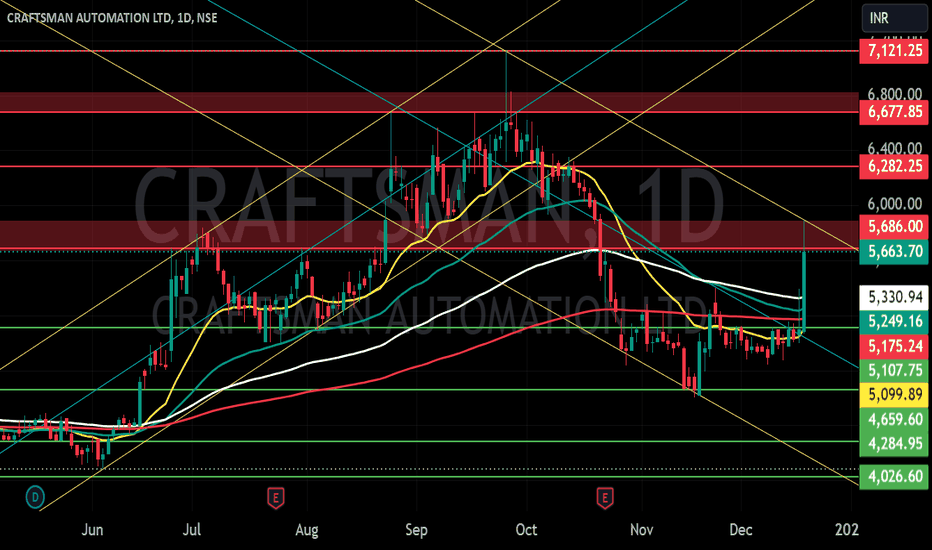Click the red 5,175.24 moving average label
This screenshot has height=550, width=932.
pos(894,346)
